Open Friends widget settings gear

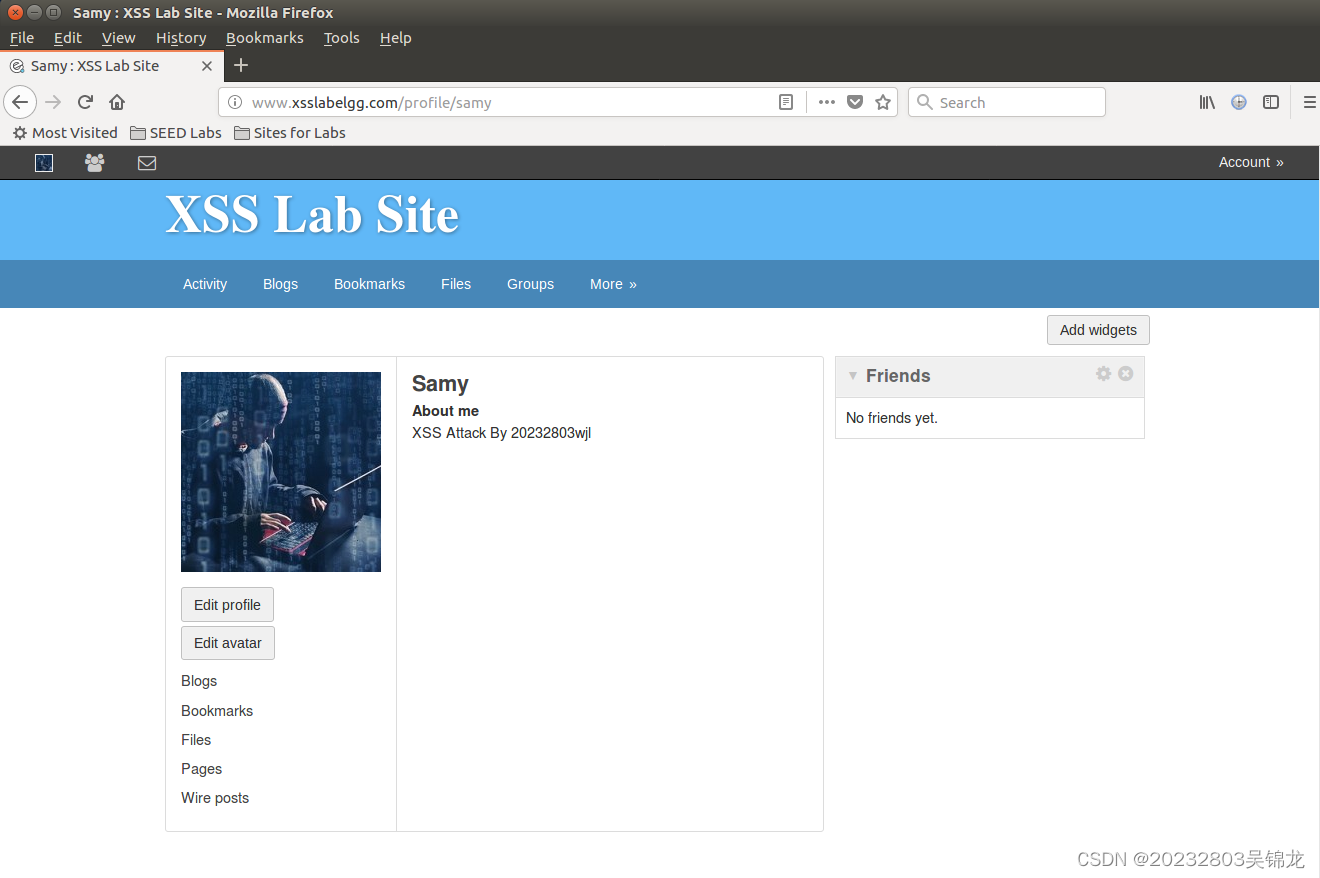(x=1104, y=373)
